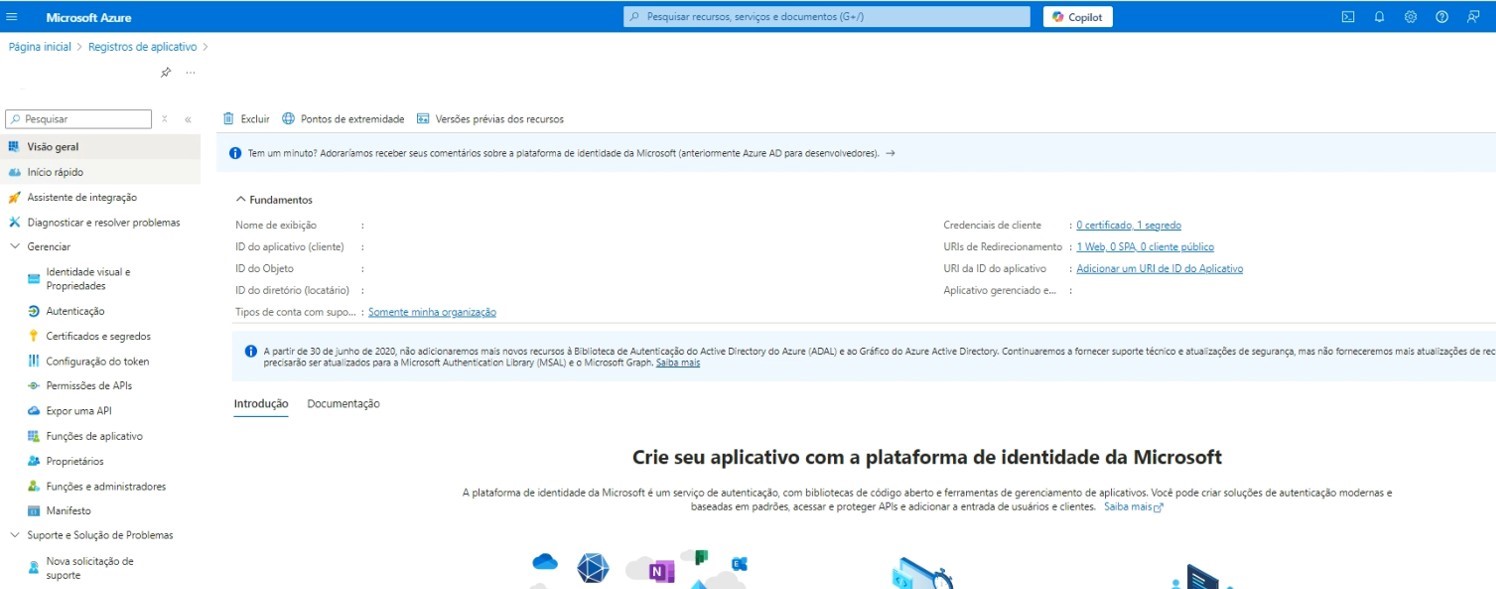Open Início rápido menu item
The height and width of the screenshot is (589, 1496).
click(x=100, y=172)
